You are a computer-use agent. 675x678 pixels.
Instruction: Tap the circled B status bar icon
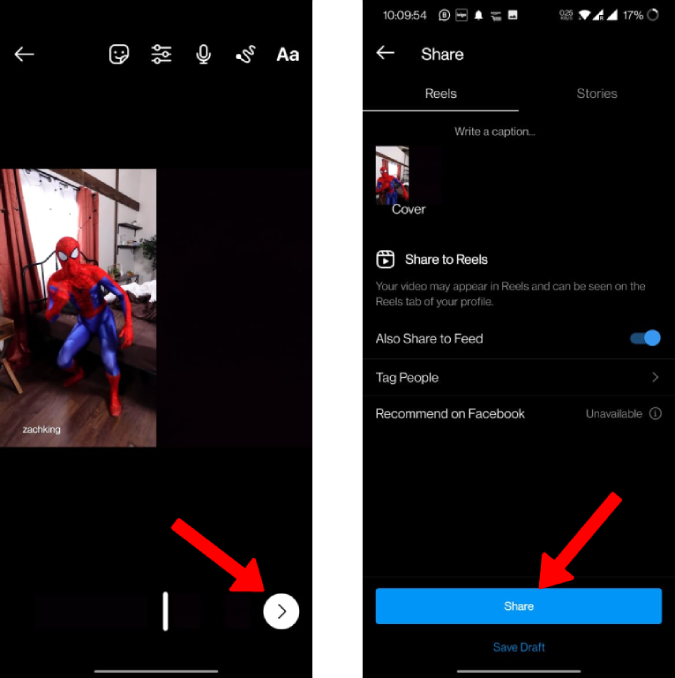(x=444, y=15)
